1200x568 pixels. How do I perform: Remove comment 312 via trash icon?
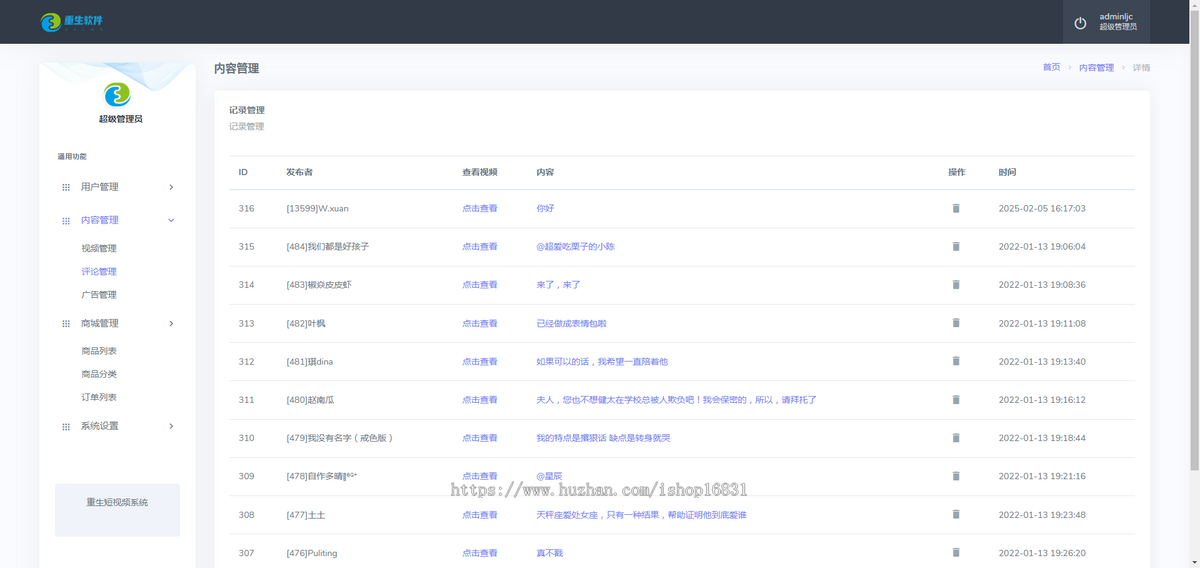pos(955,361)
